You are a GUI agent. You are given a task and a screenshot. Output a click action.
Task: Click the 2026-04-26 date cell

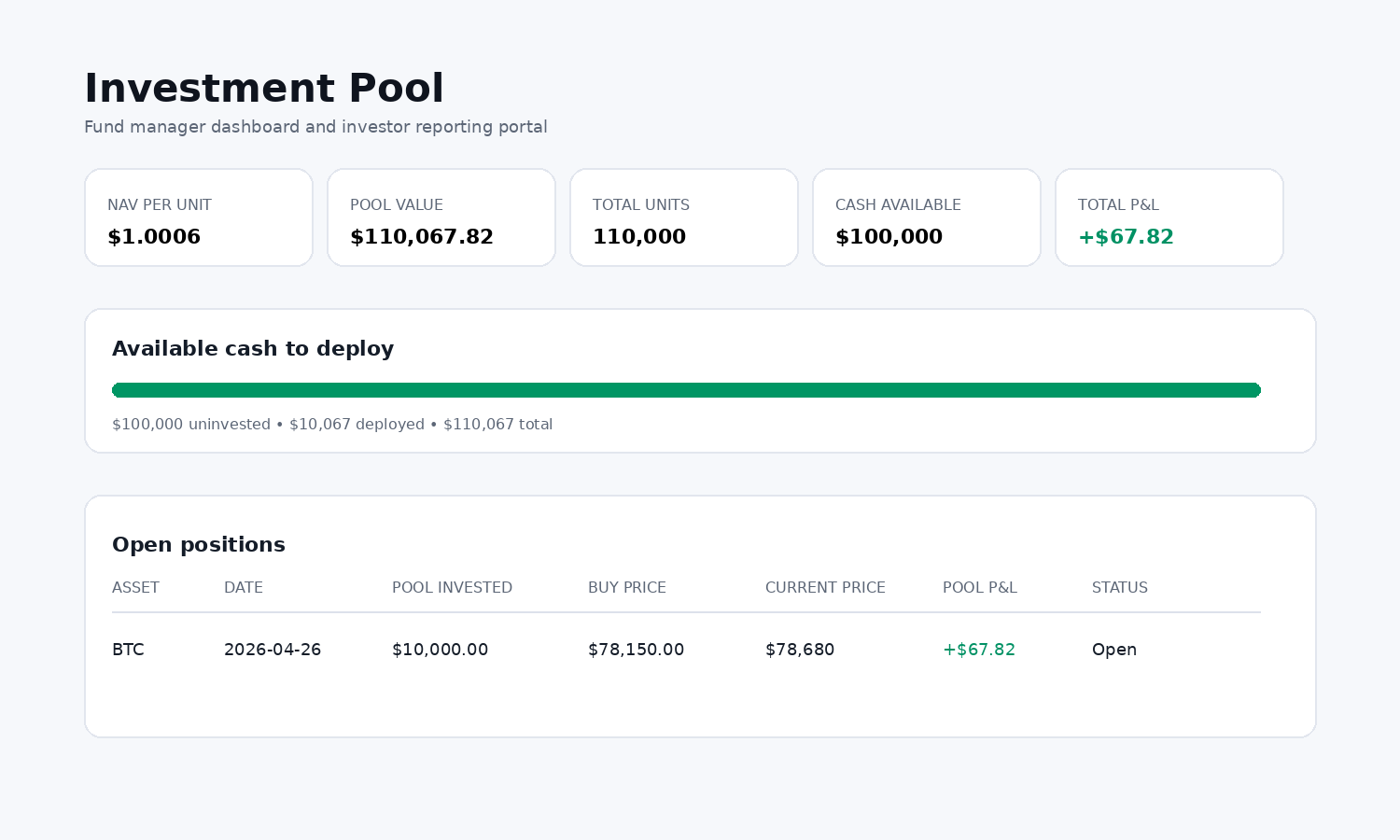click(273, 650)
